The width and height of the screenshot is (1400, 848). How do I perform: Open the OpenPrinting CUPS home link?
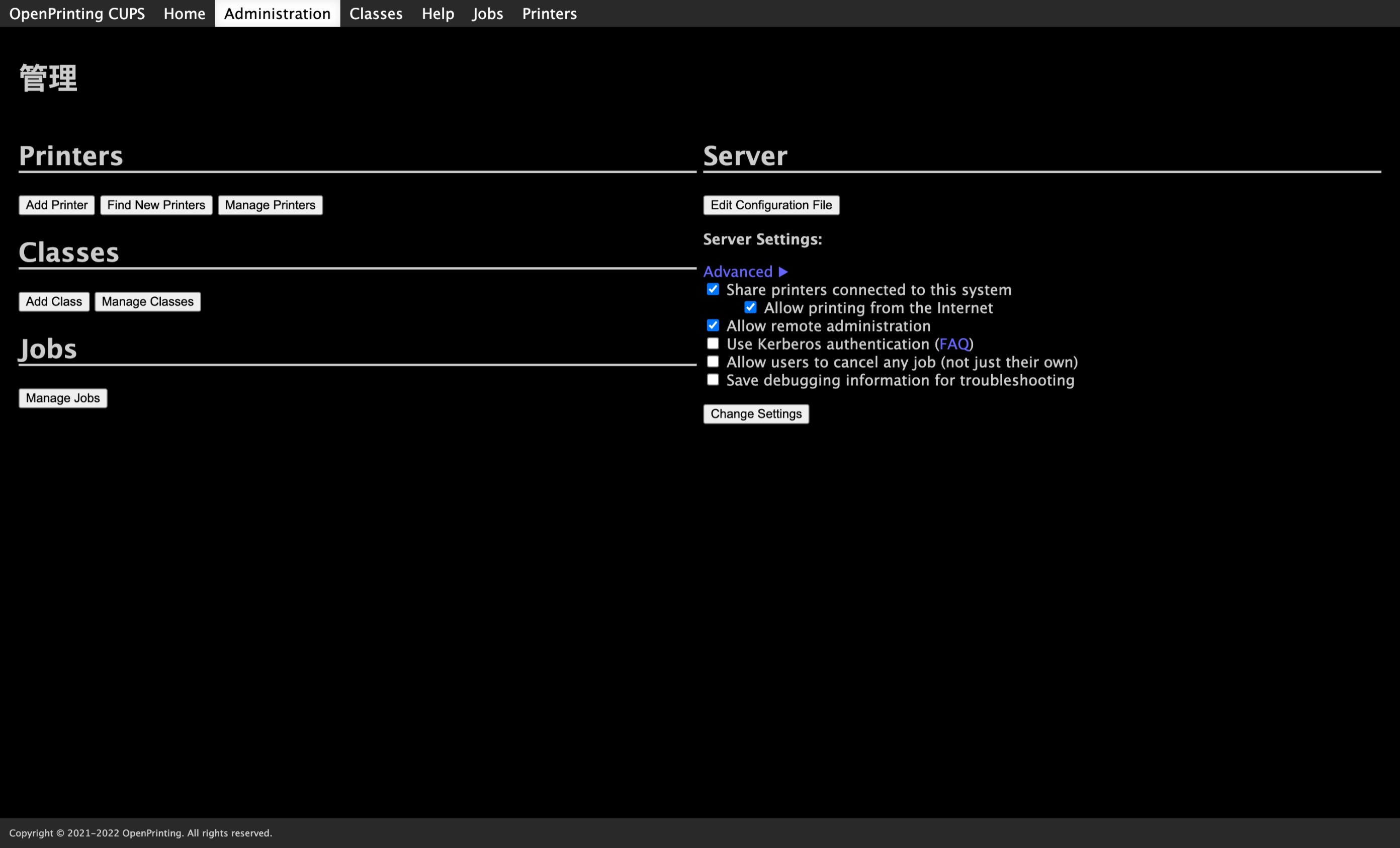point(77,14)
